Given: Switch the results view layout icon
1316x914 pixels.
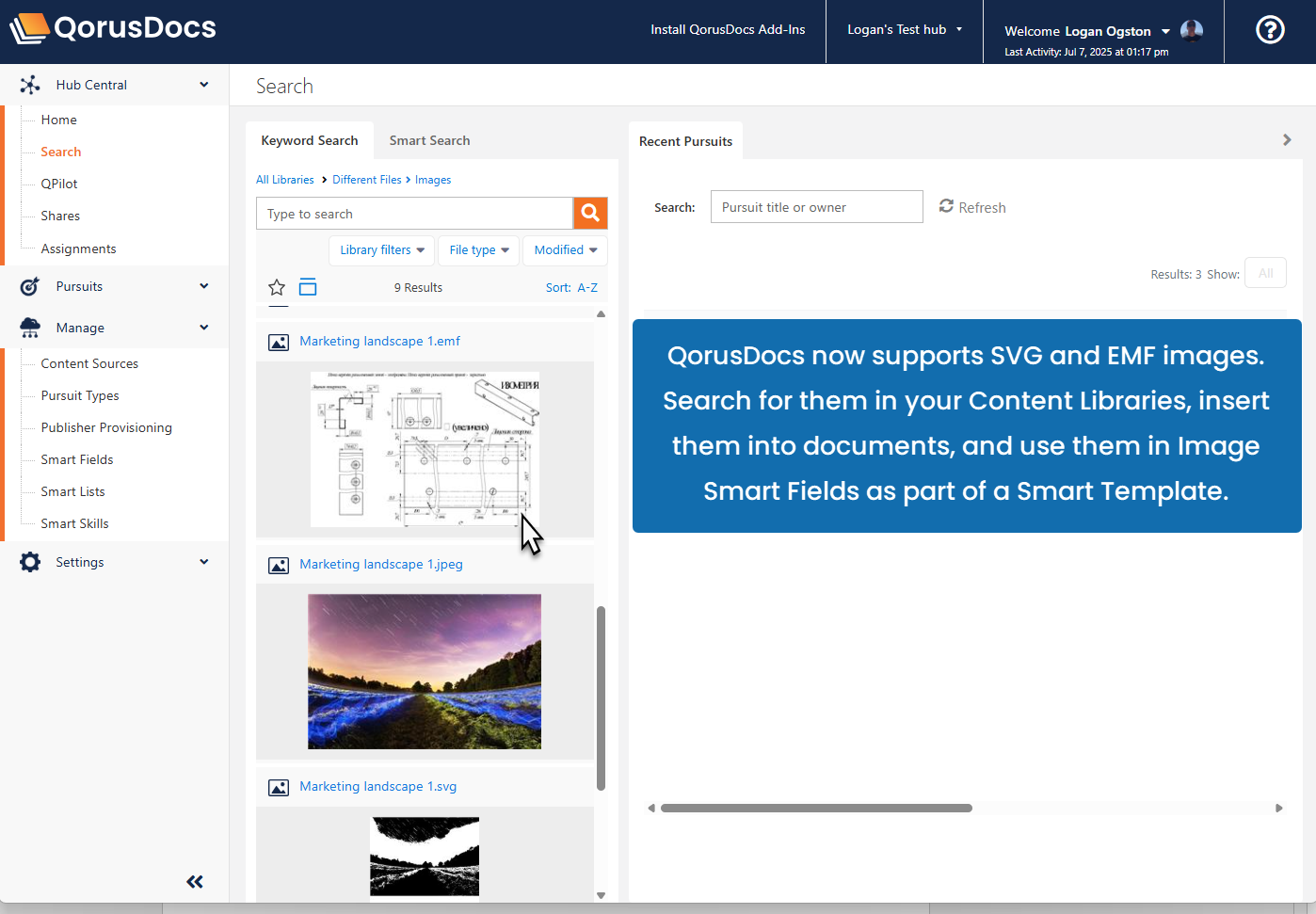Looking at the screenshot, I should coord(308,287).
